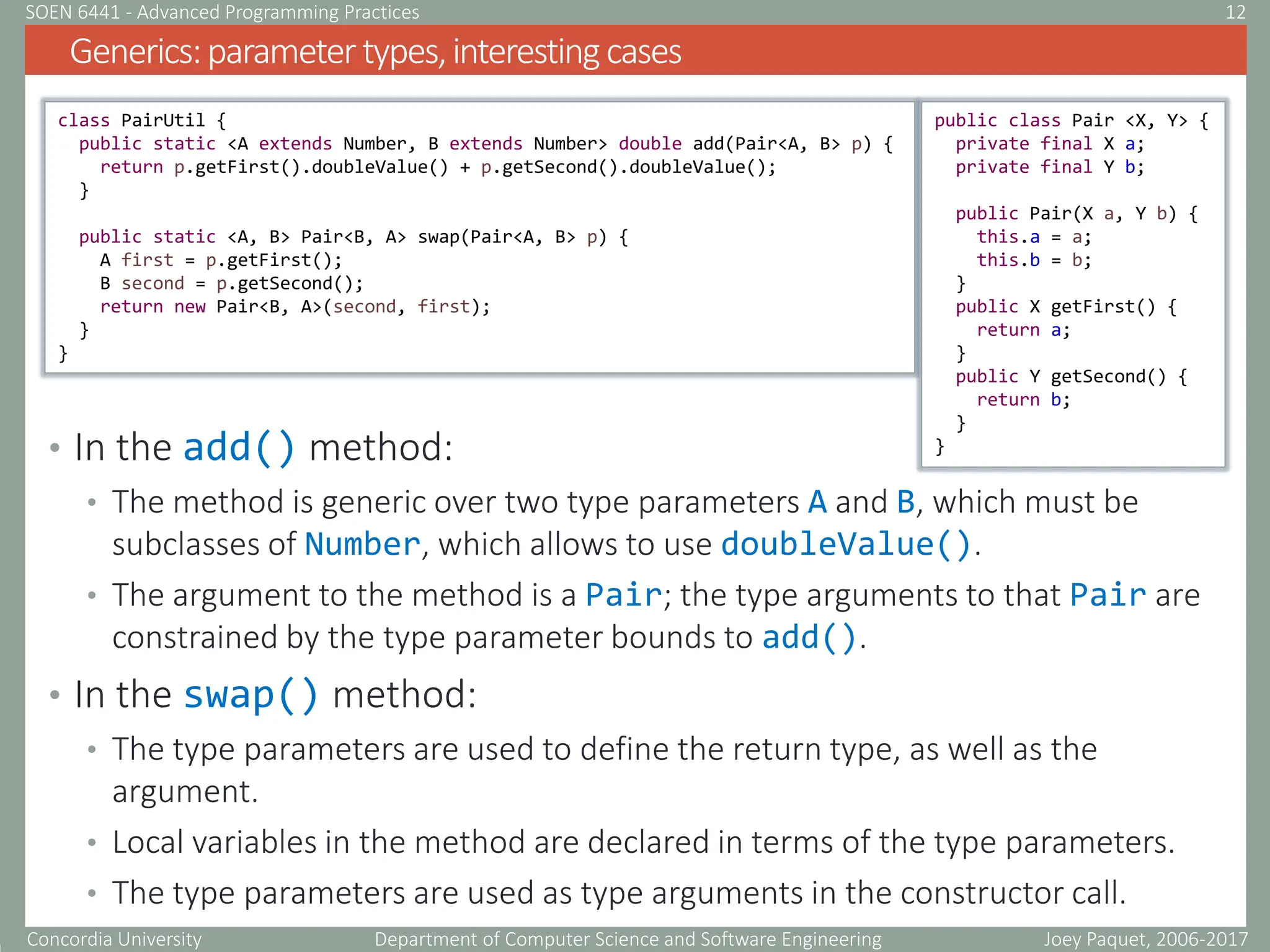Screen dimensions: 1270x952
Task: Click the line 'public class Pair <X, Y> {'
Action: (x=1072, y=120)
